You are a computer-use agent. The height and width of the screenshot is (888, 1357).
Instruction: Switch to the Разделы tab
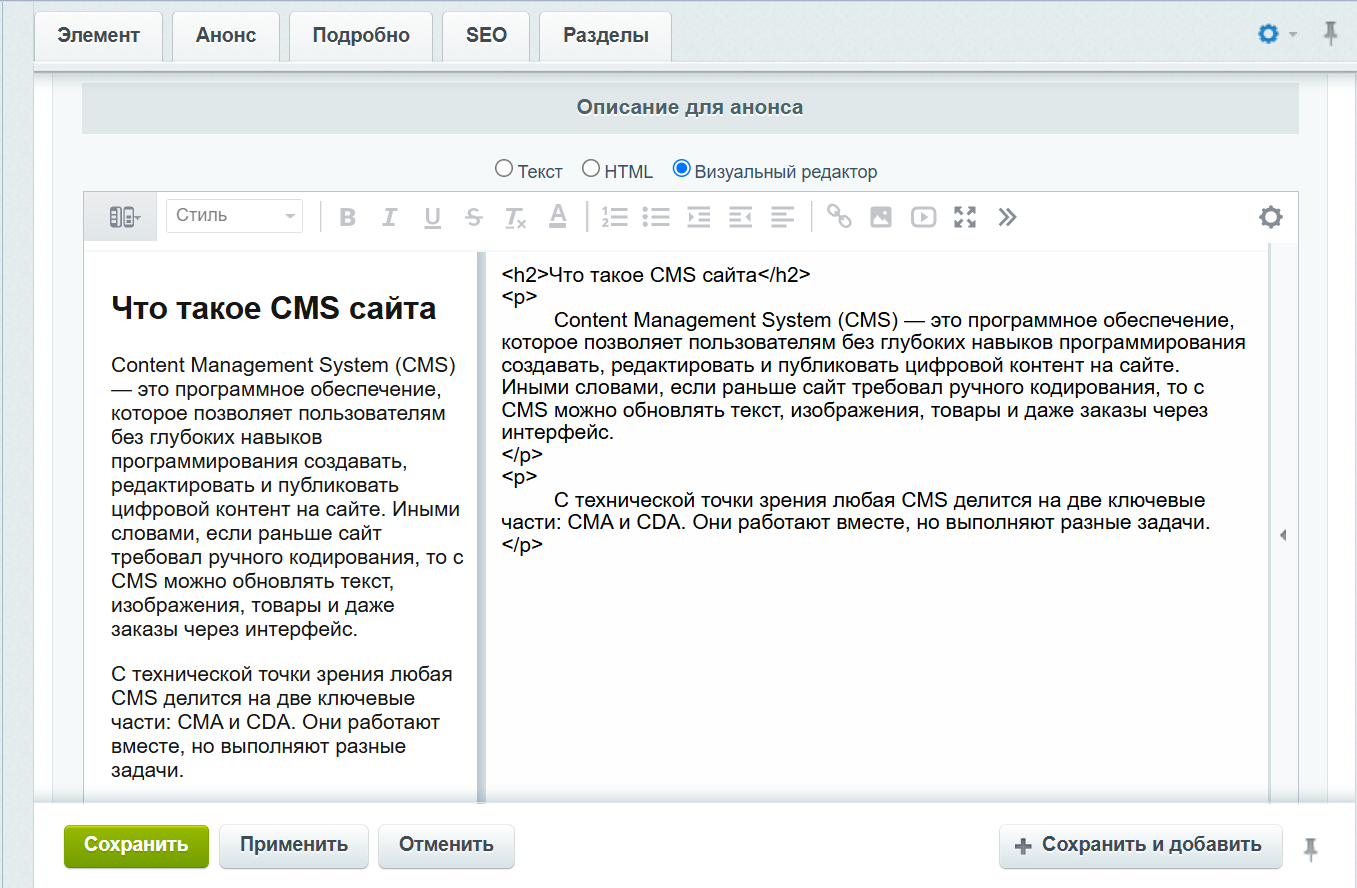pyautogui.click(x=606, y=36)
